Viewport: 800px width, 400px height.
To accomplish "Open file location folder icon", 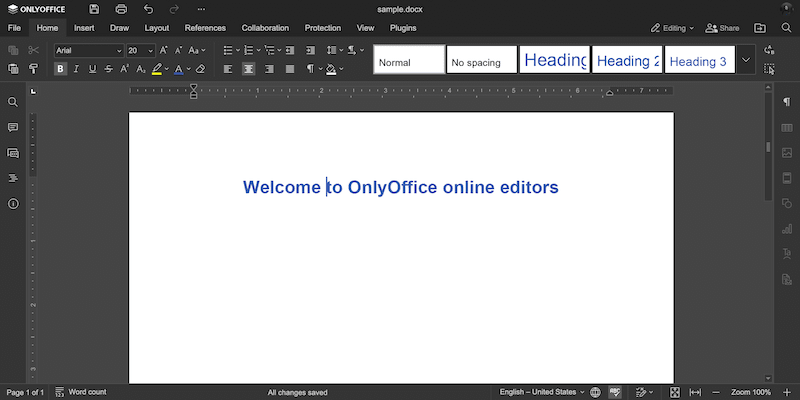I will pyautogui.click(x=760, y=28).
